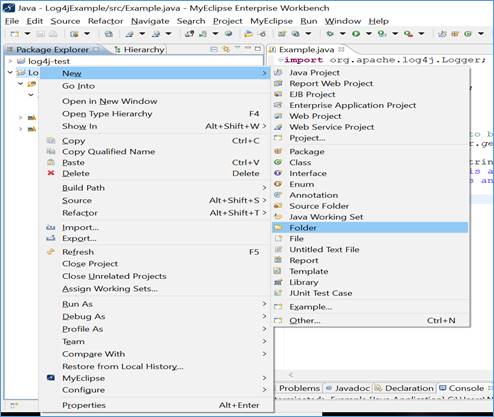Open the MyEclipse submenu in context menu
Viewport: 494px width, 417px height.
click(156, 378)
